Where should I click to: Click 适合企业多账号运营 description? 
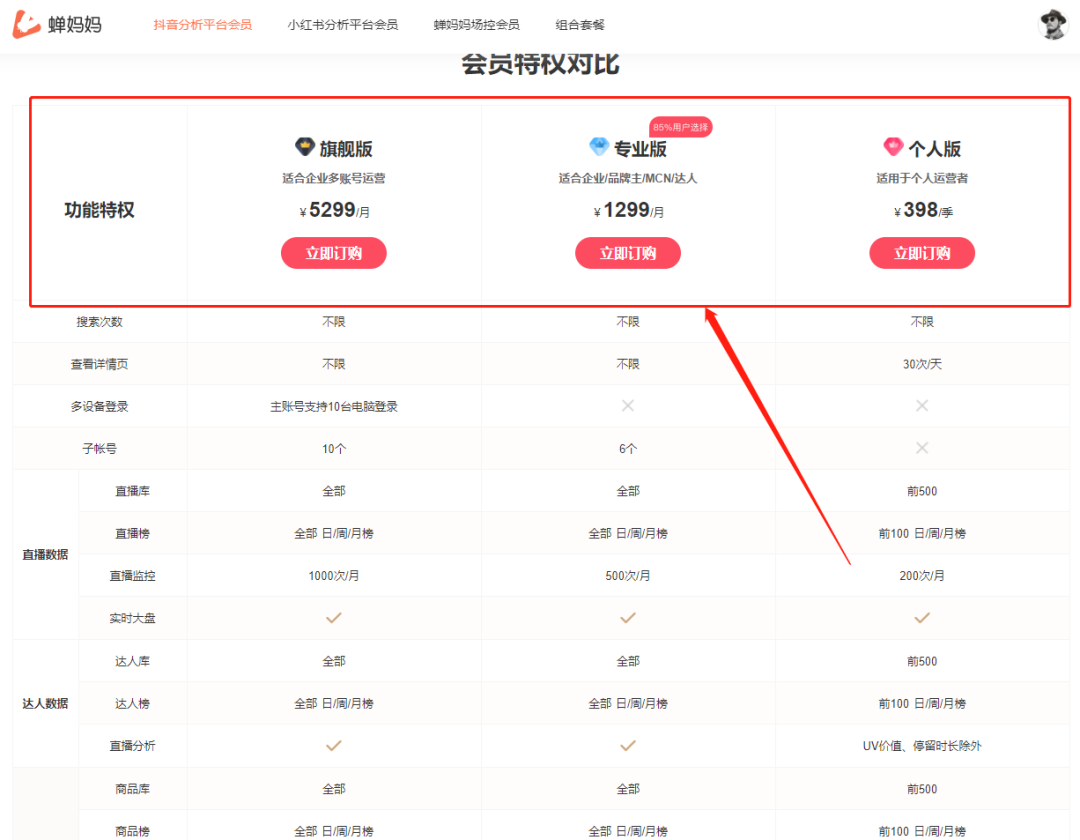(x=333, y=178)
